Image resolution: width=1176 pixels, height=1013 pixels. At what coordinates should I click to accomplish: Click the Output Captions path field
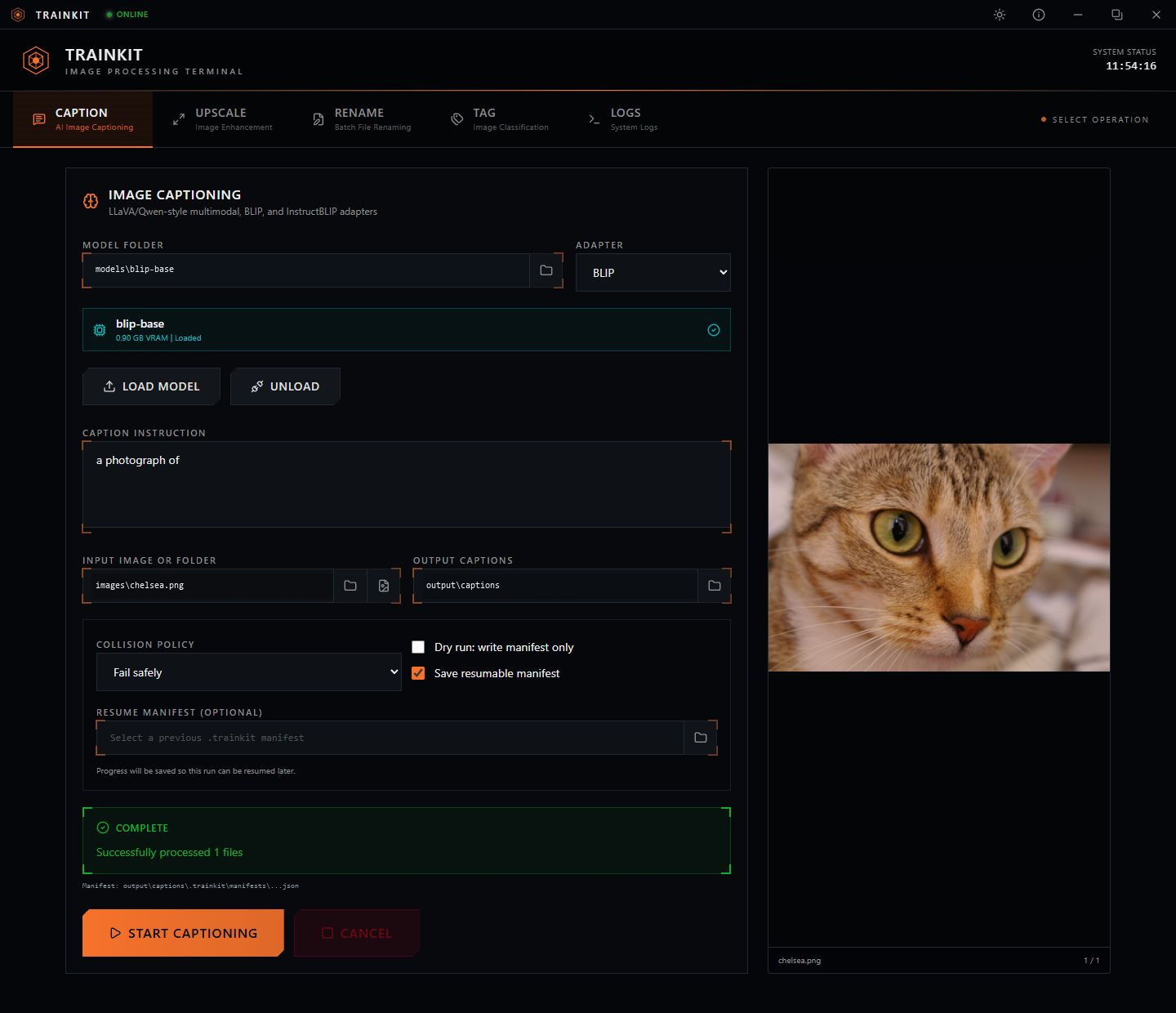tap(555, 586)
